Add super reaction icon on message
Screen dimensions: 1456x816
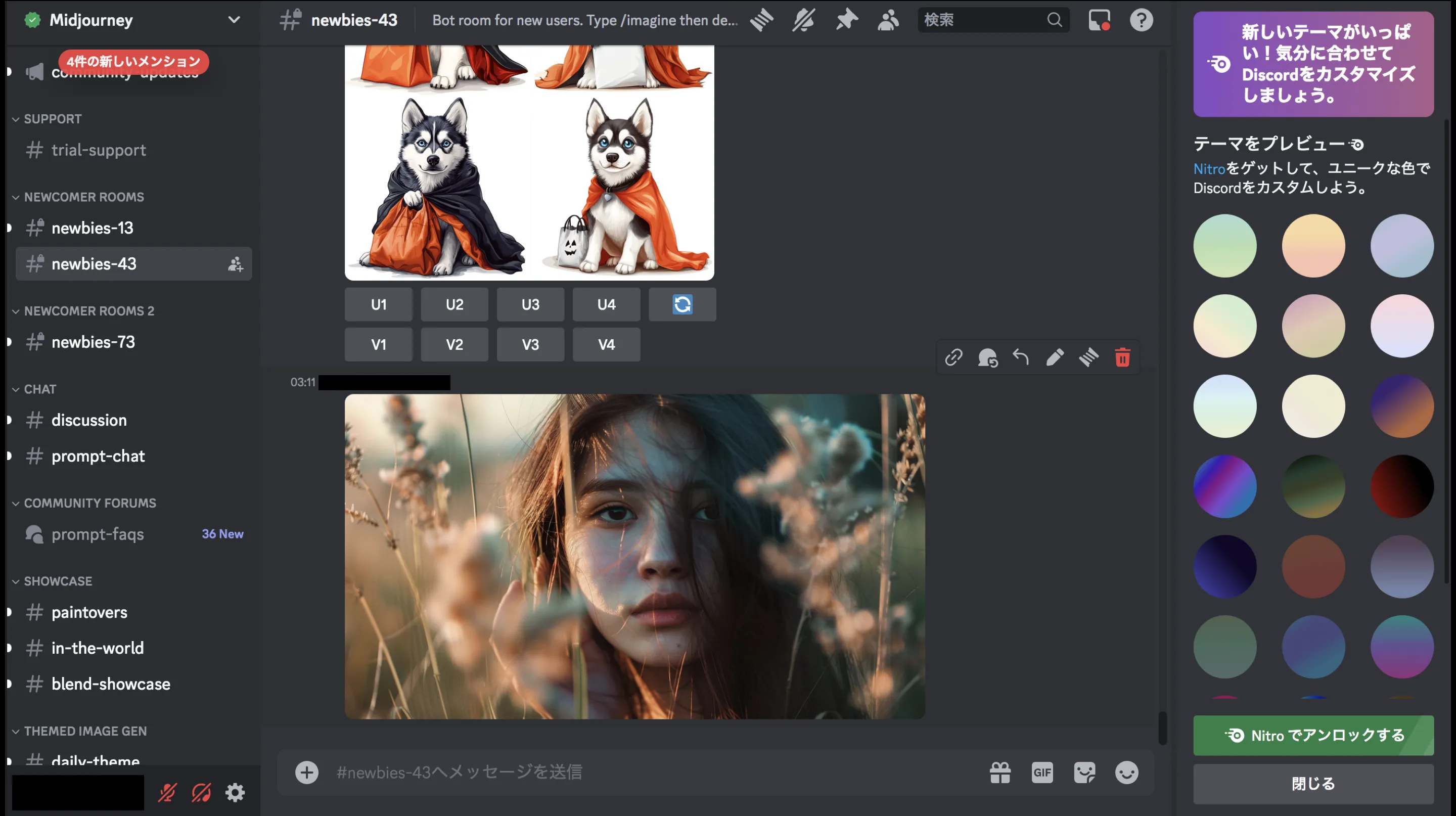[987, 357]
